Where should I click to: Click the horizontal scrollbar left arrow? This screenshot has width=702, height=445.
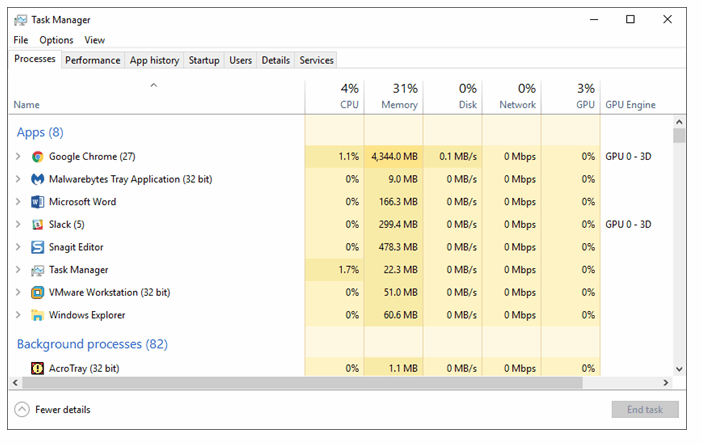[15, 383]
